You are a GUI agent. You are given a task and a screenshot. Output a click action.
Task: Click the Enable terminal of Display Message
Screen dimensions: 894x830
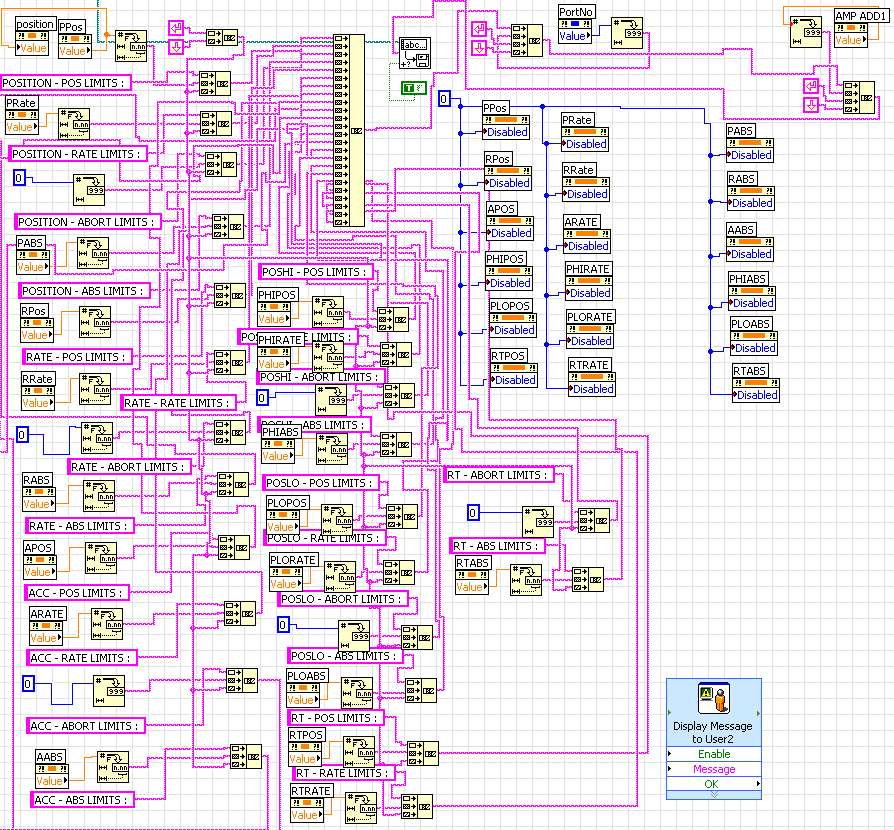(714, 754)
